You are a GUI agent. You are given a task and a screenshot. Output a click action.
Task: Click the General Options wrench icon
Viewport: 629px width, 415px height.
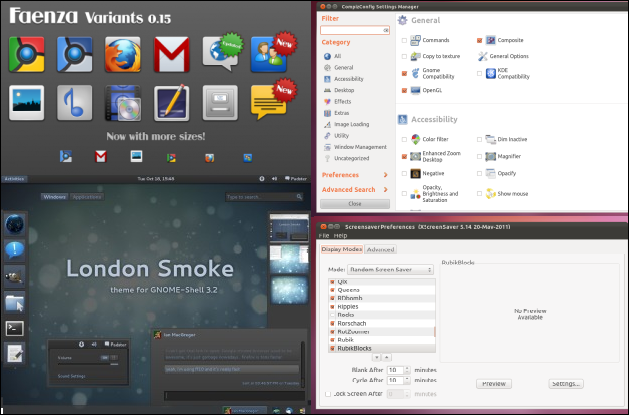[483, 56]
